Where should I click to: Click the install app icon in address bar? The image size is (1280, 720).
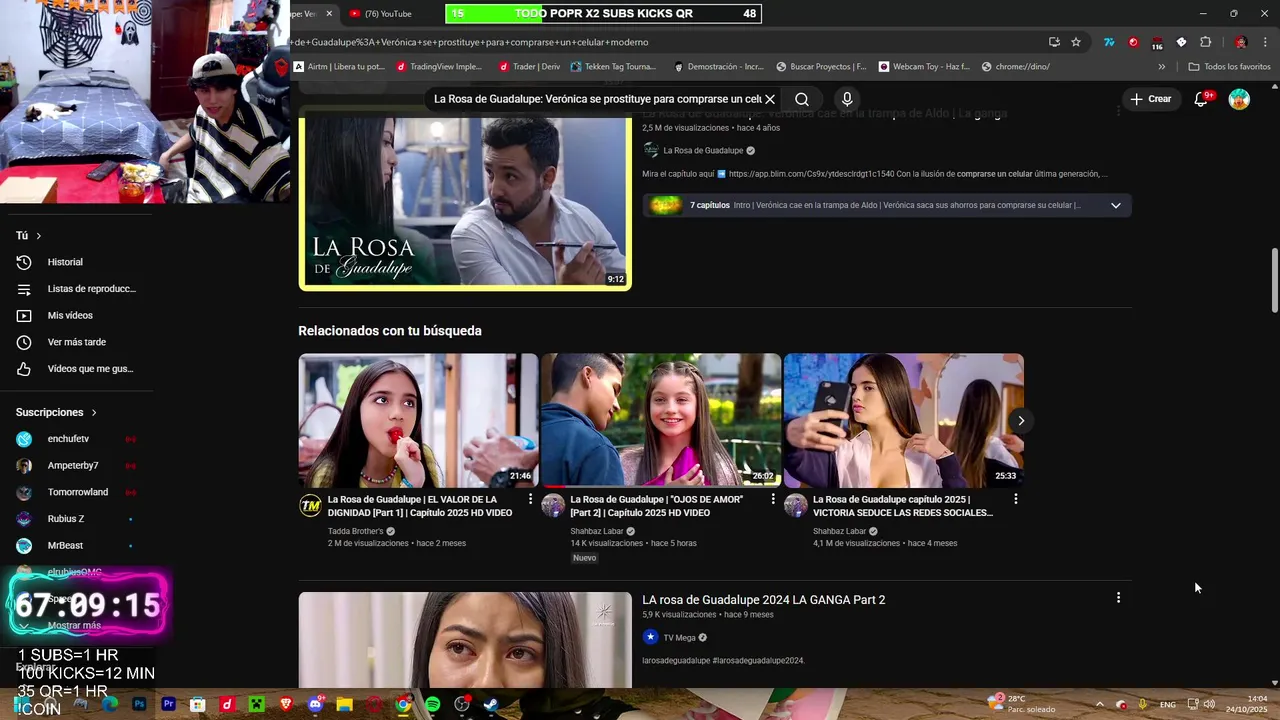tap(1054, 42)
